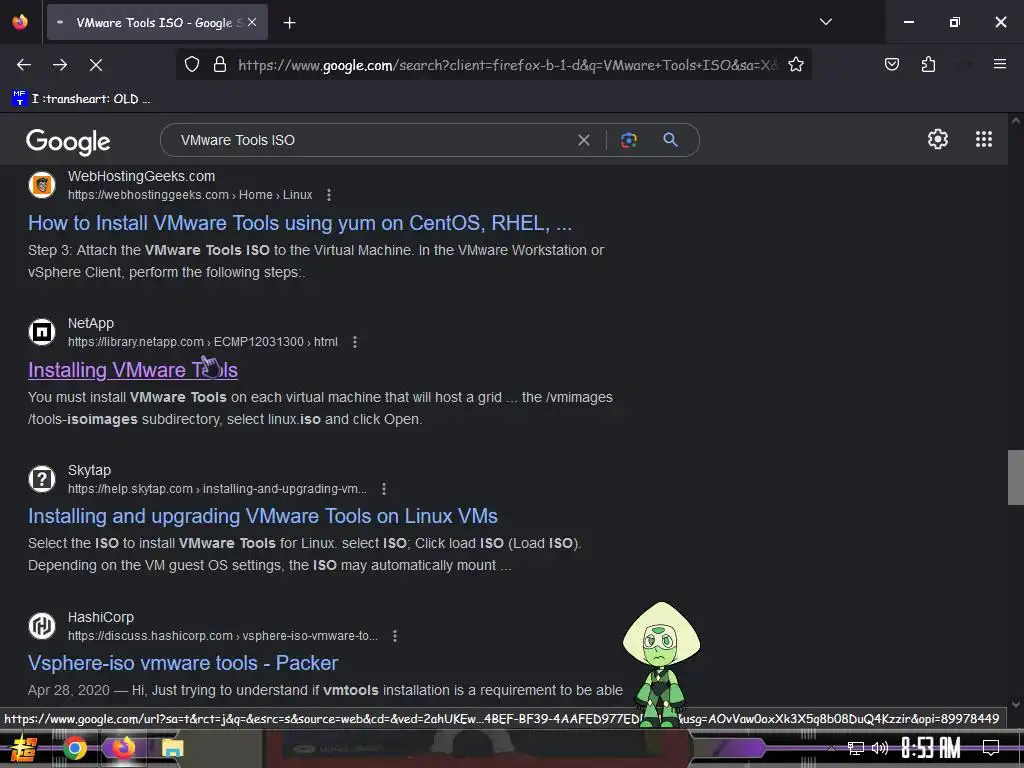Screen dimensions: 1024x768
Task: Go to the Google home logo
Action: 68,141
